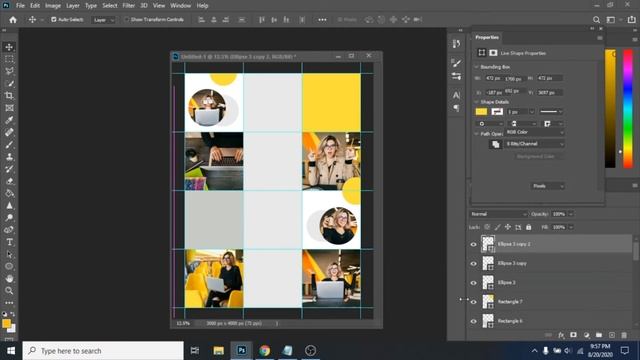The height and width of the screenshot is (360, 640).
Task: Open the Fill dropdown arrow
Action: click(x=571, y=227)
